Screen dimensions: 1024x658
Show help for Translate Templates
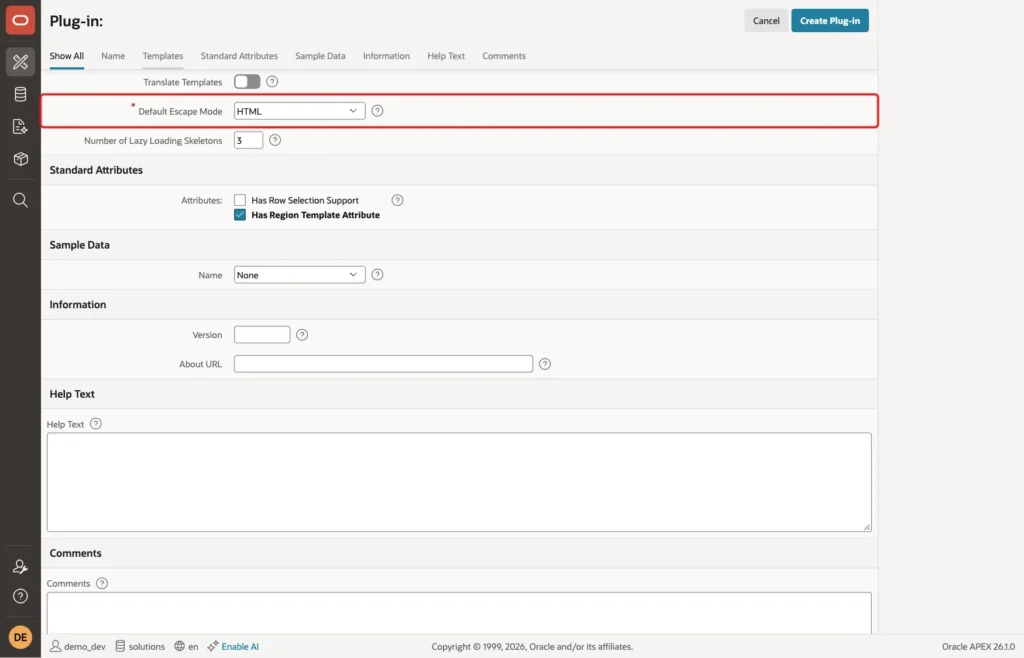pyautogui.click(x=272, y=82)
